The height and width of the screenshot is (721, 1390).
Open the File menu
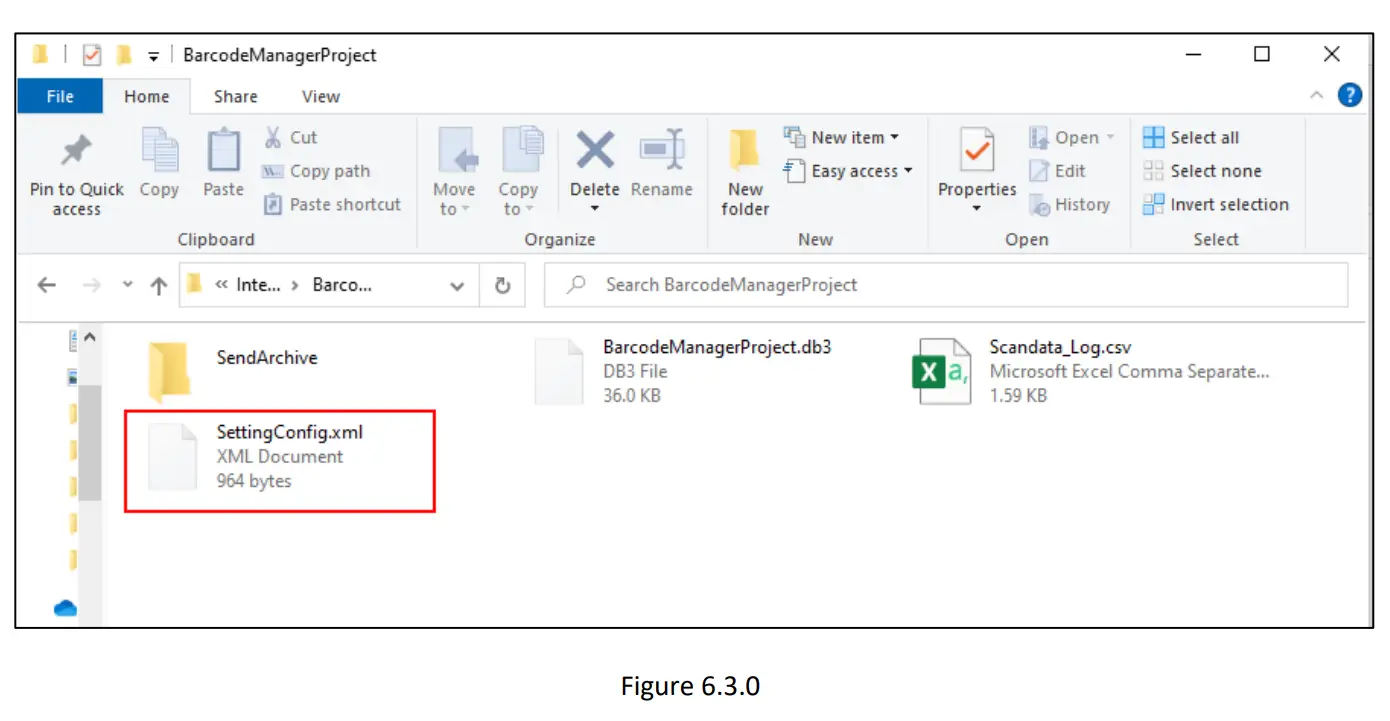coord(59,96)
